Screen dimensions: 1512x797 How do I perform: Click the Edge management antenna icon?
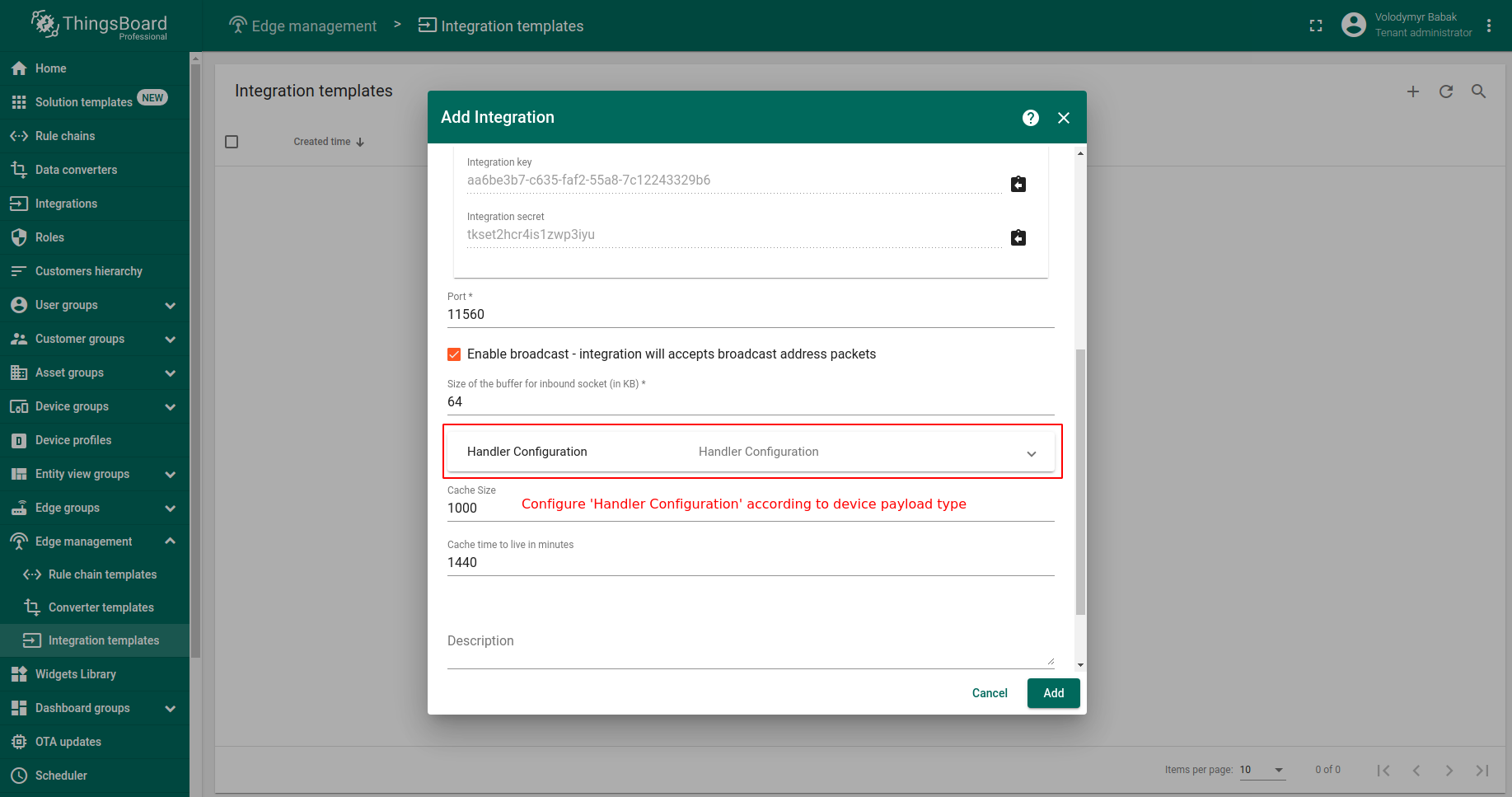coord(19,541)
